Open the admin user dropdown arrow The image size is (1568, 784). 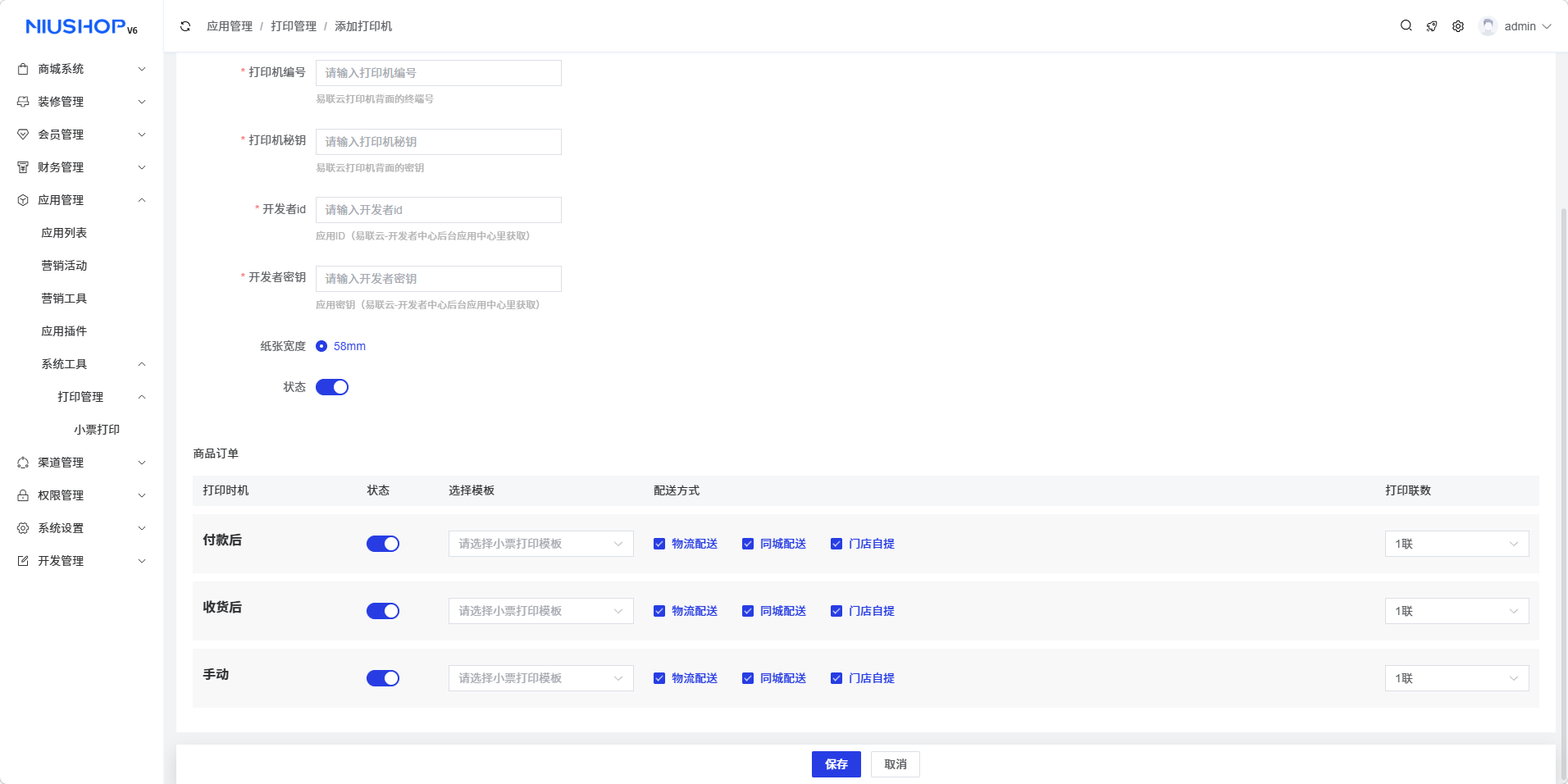click(1547, 26)
